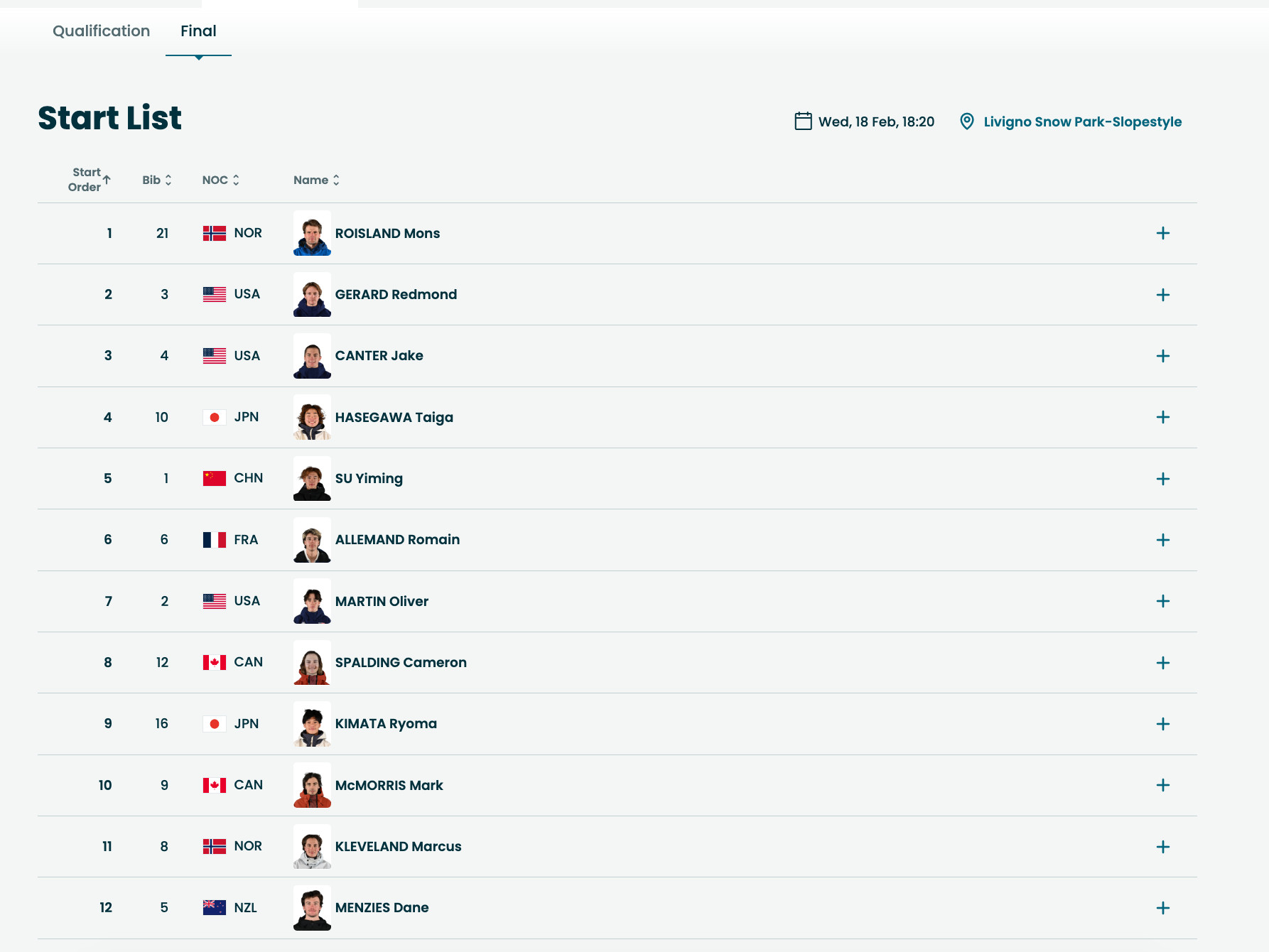Expand SU Yiming's row details
The image size is (1269, 952).
tap(1162, 479)
